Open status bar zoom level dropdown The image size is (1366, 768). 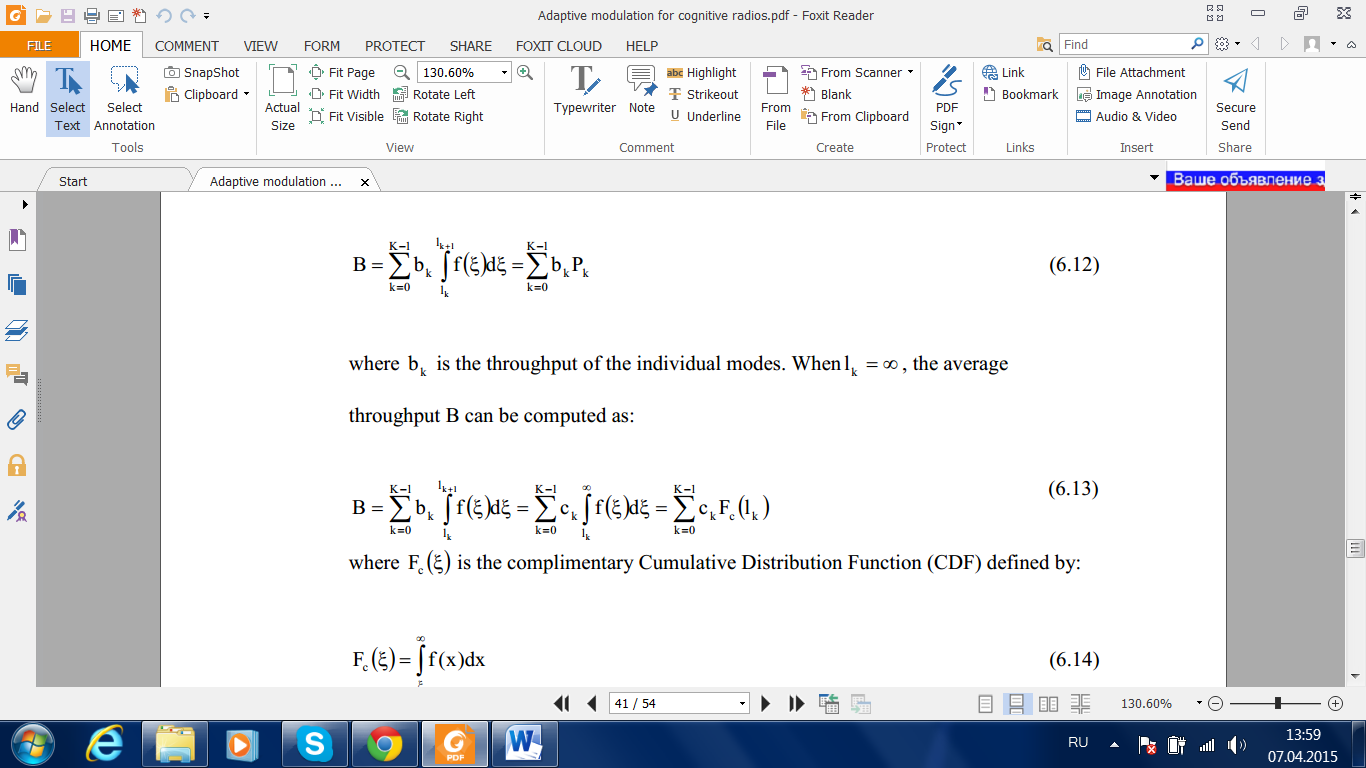tap(1199, 704)
